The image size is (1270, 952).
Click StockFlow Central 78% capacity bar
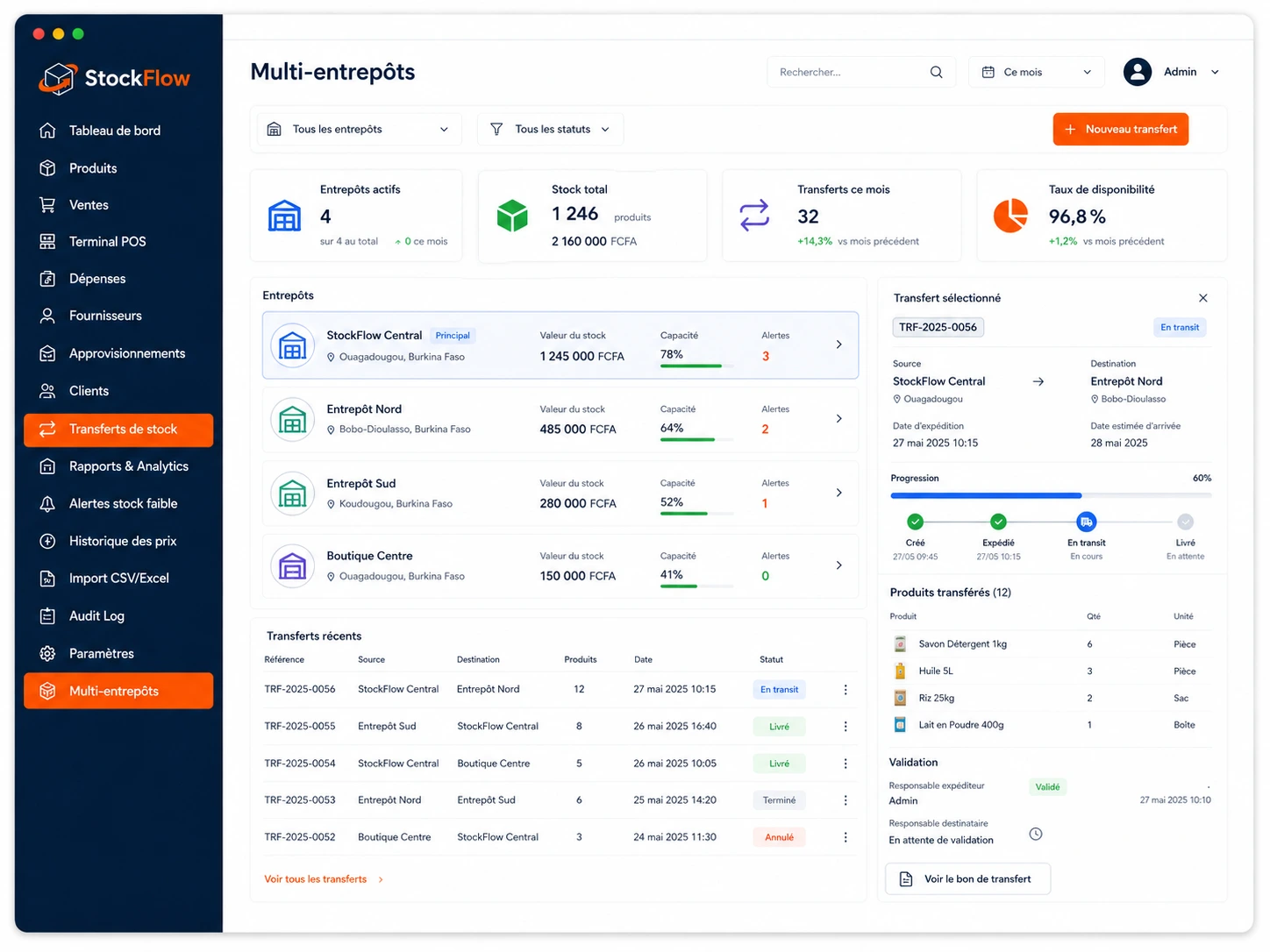[697, 366]
